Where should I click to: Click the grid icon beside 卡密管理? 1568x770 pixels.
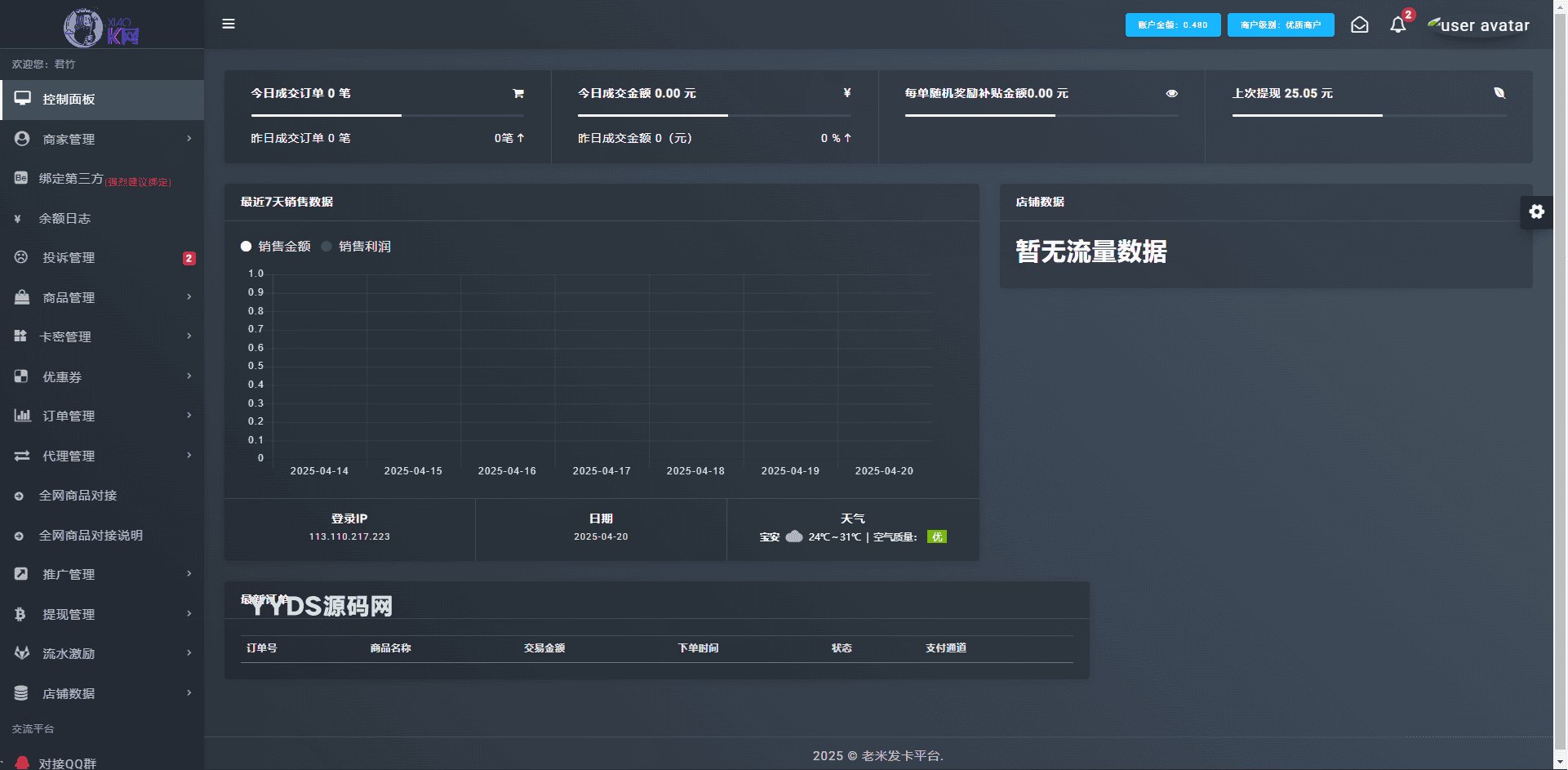pos(21,336)
